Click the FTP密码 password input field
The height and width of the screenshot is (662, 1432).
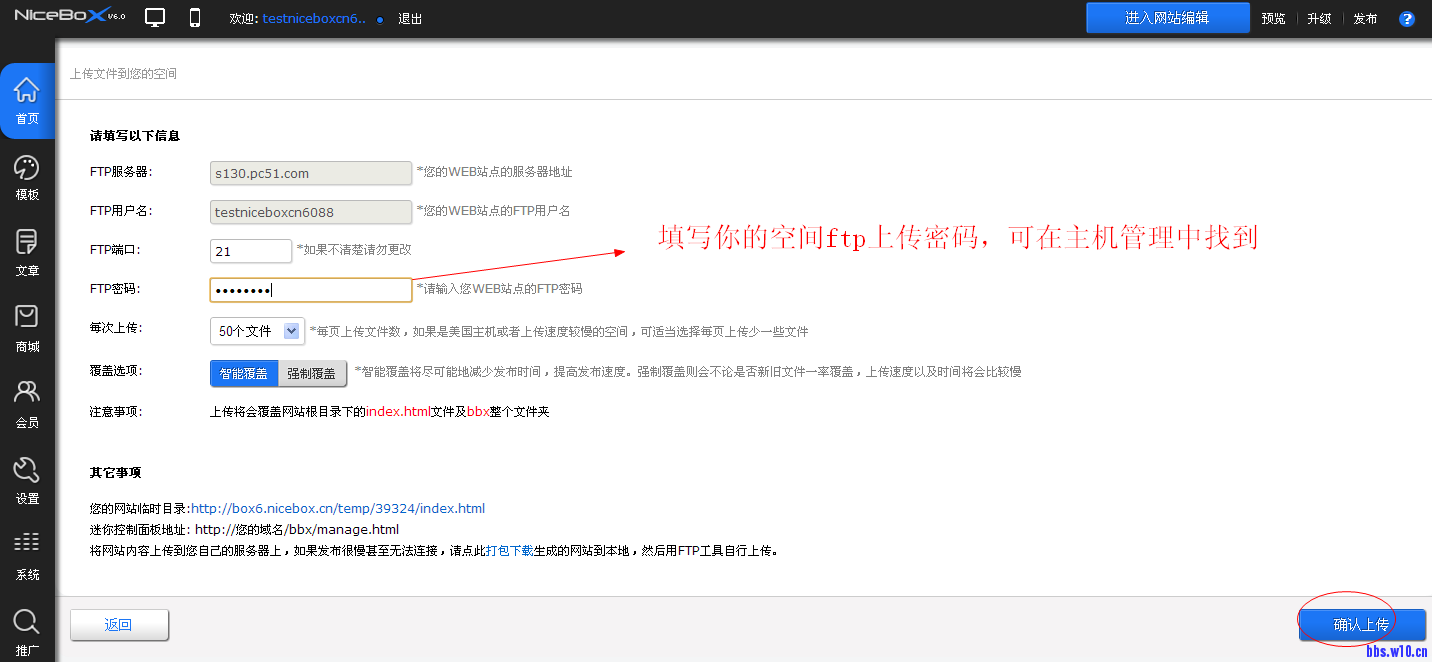click(x=310, y=289)
